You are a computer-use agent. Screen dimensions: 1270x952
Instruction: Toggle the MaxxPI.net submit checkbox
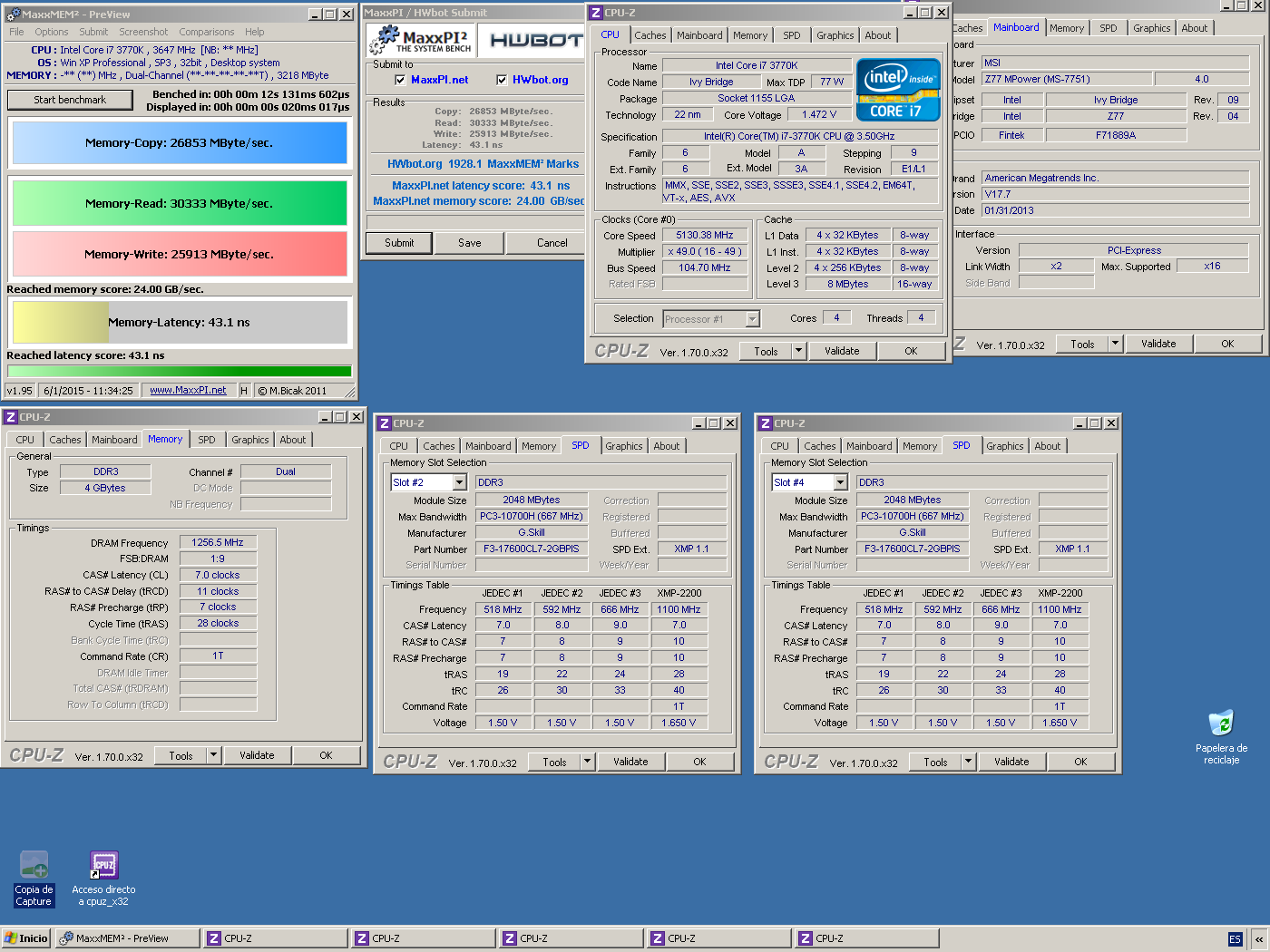point(399,80)
